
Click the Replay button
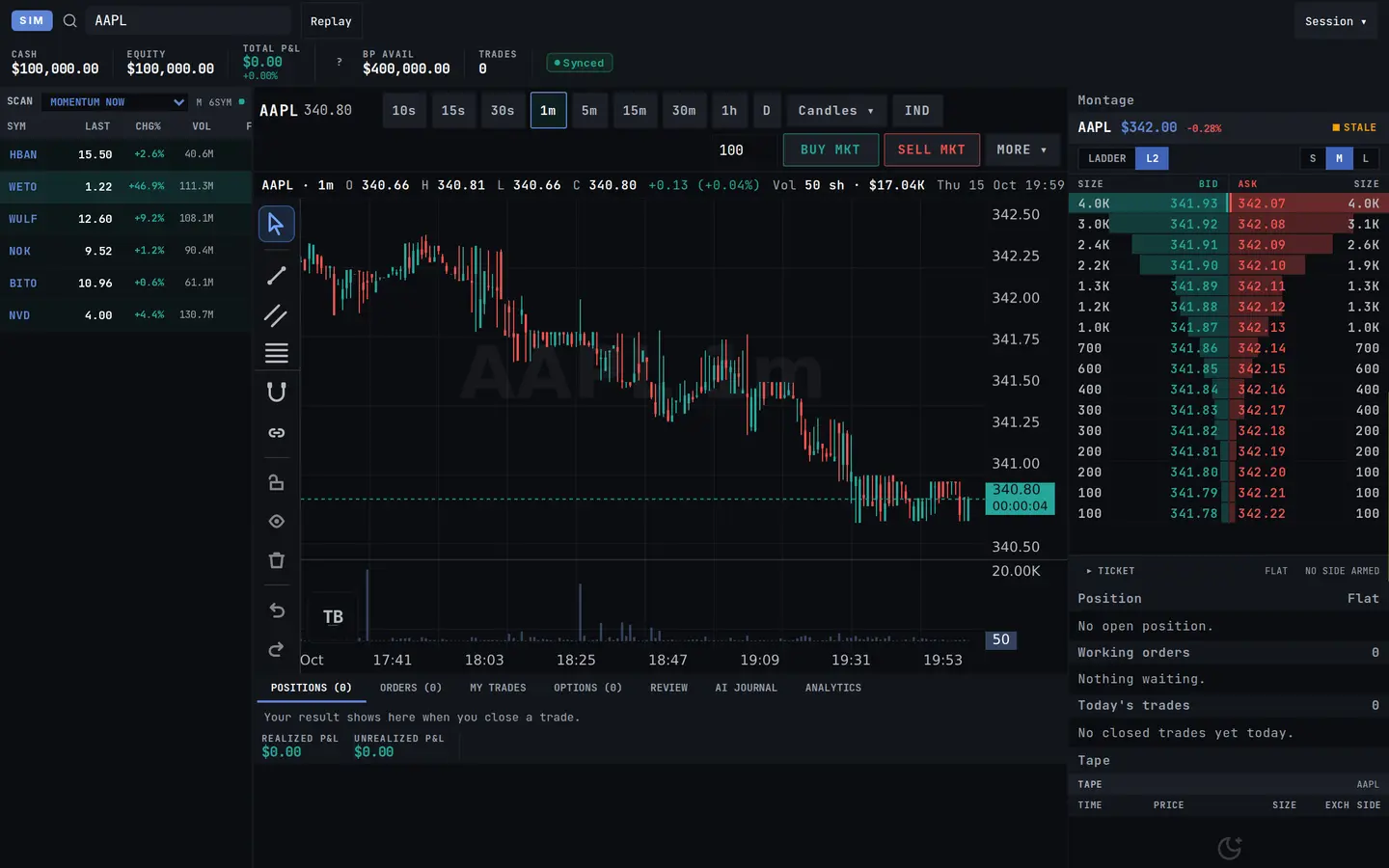[331, 21]
